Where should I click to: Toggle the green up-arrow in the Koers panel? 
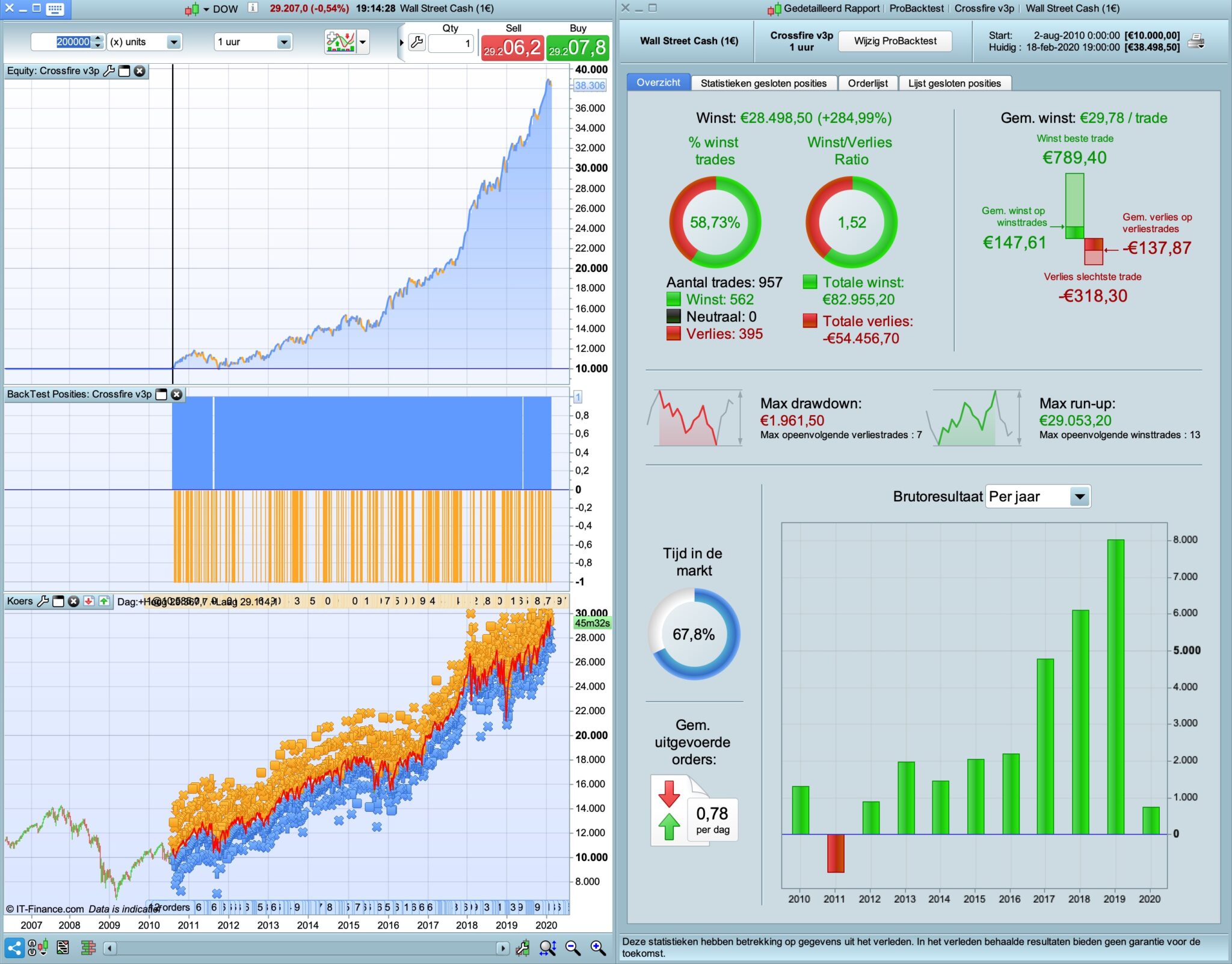(104, 601)
